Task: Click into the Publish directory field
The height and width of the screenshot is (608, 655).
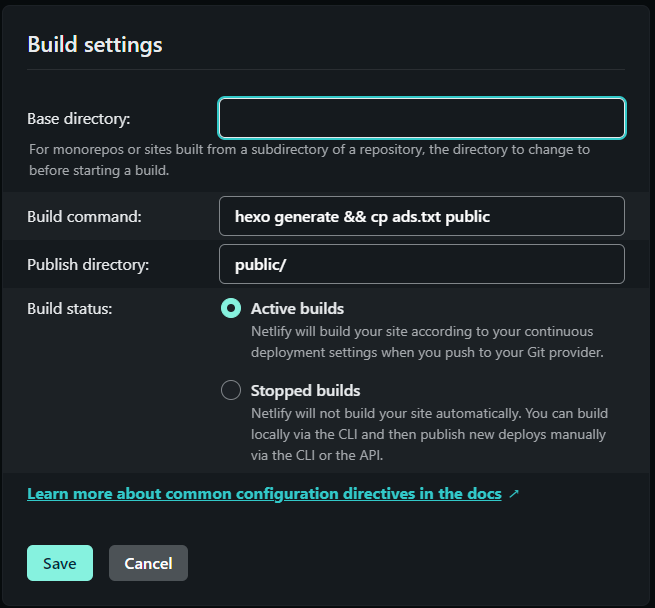Action: [421, 264]
